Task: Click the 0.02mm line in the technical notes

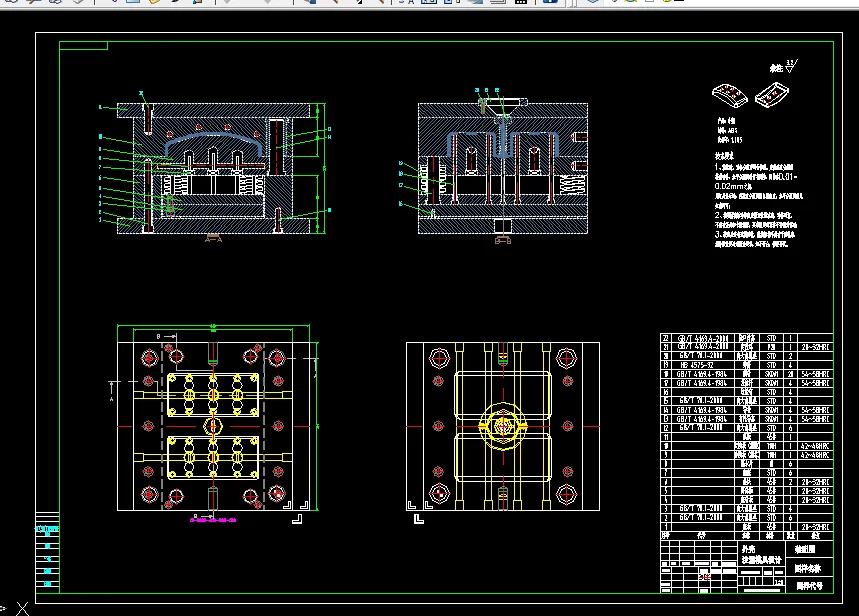Action: tap(732, 186)
